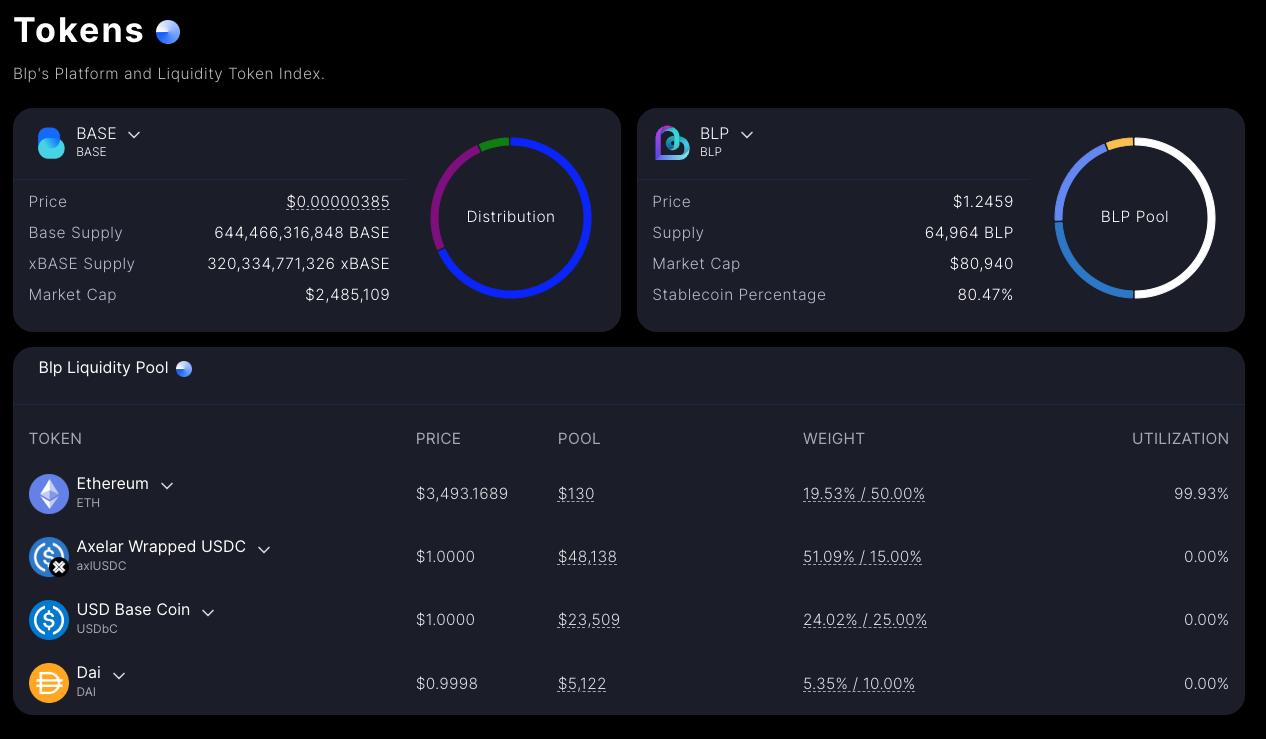Viewport: 1266px width, 739px height.
Task: Click the Axelar Wrapped USDC token name
Action: click(161, 547)
